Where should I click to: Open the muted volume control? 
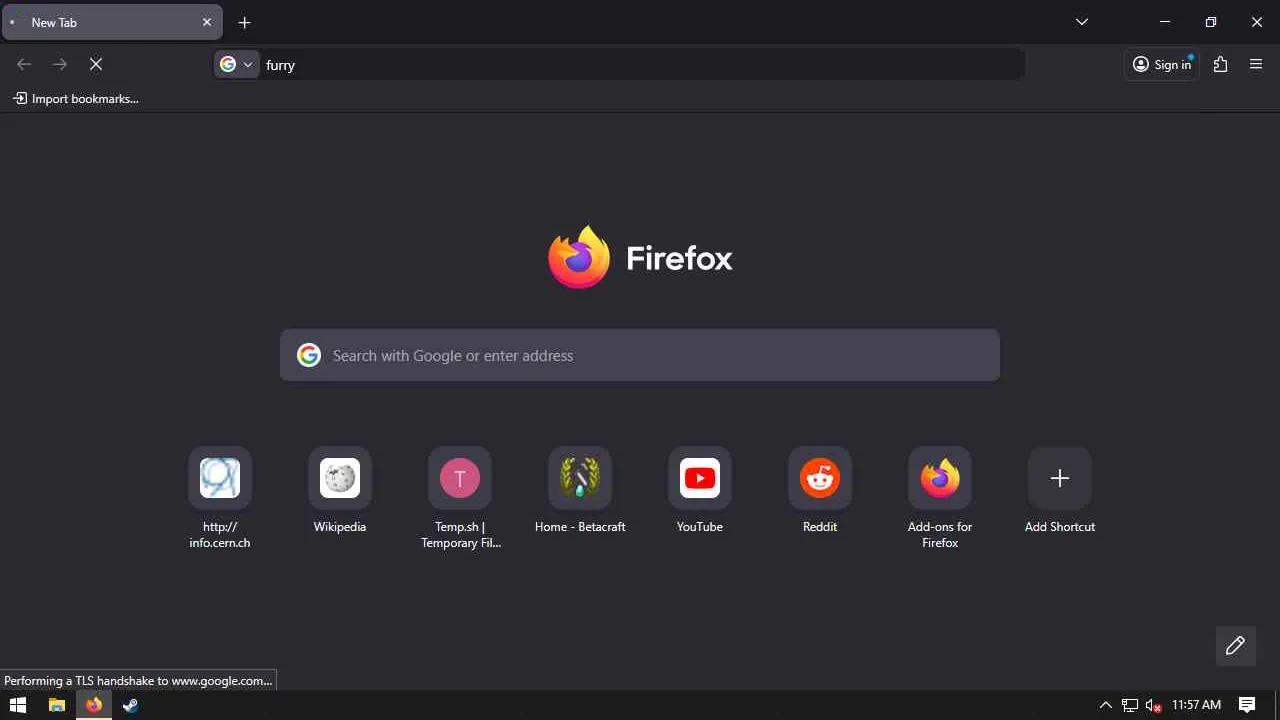[1154, 705]
